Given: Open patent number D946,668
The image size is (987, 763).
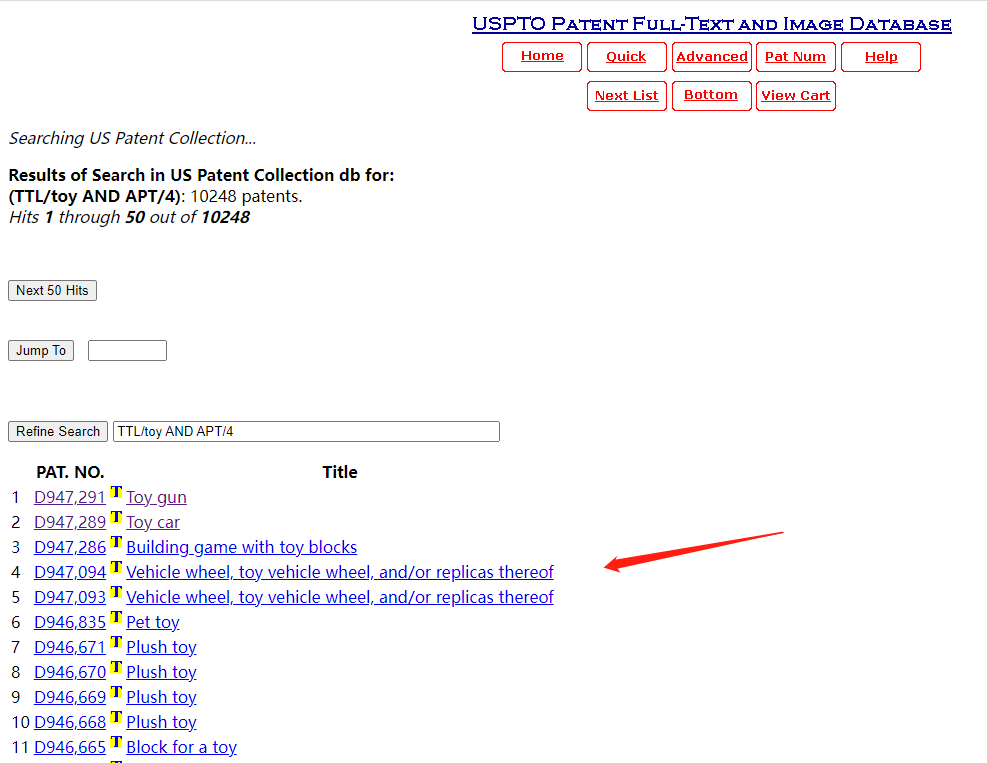Looking at the screenshot, I should click(x=70, y=723).
